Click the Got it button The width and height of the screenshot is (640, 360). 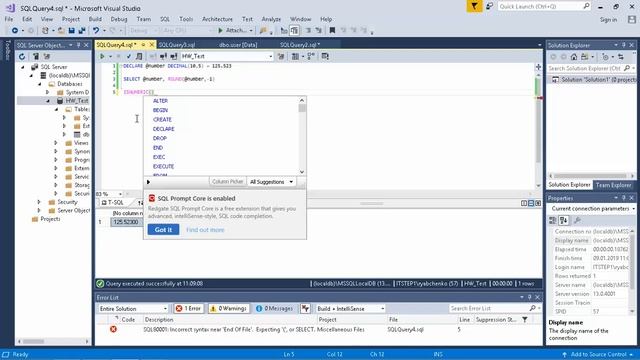click(163, 230)
